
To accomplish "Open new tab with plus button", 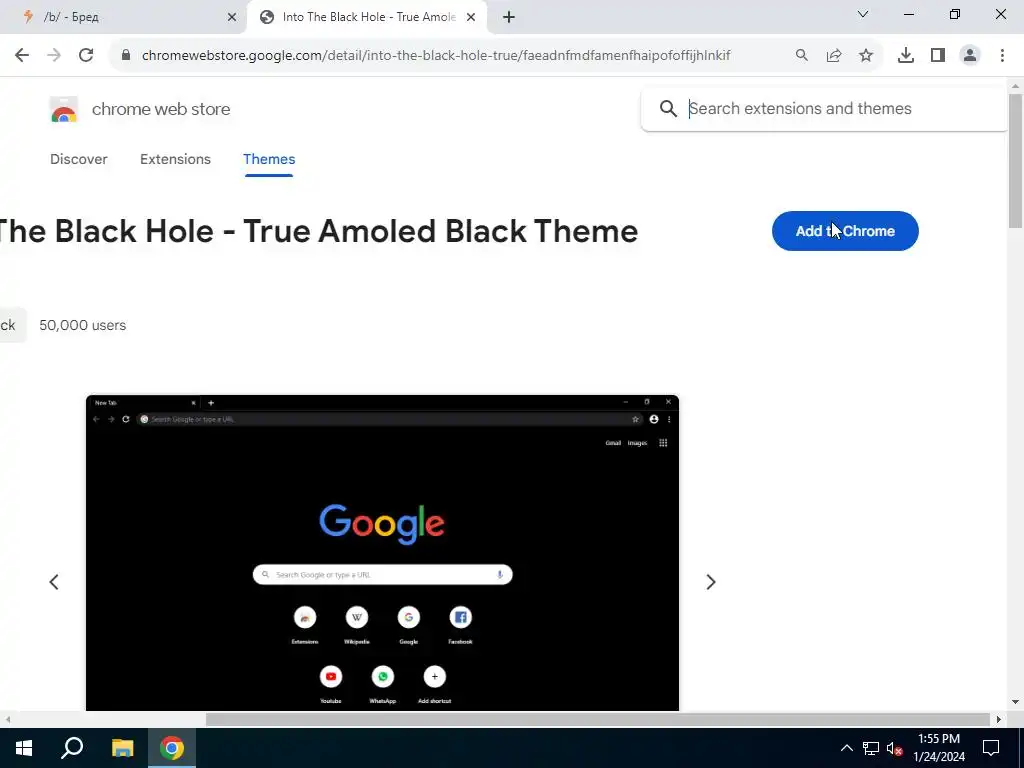I will [509, 18].
